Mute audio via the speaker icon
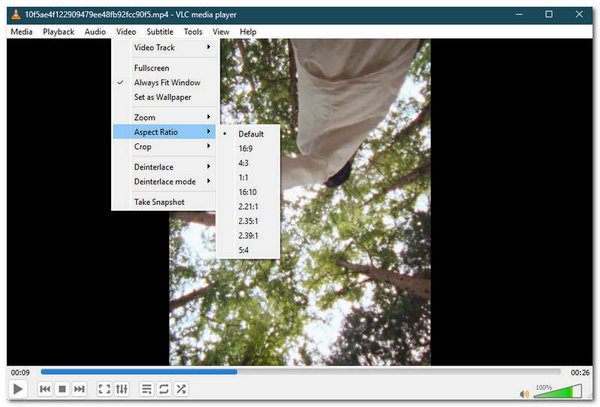 coord(526,392)
